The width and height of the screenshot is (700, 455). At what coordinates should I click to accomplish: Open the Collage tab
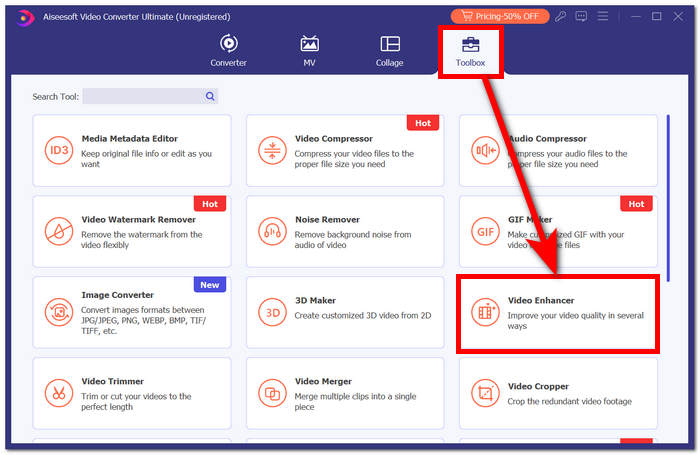tap(389, 50)
